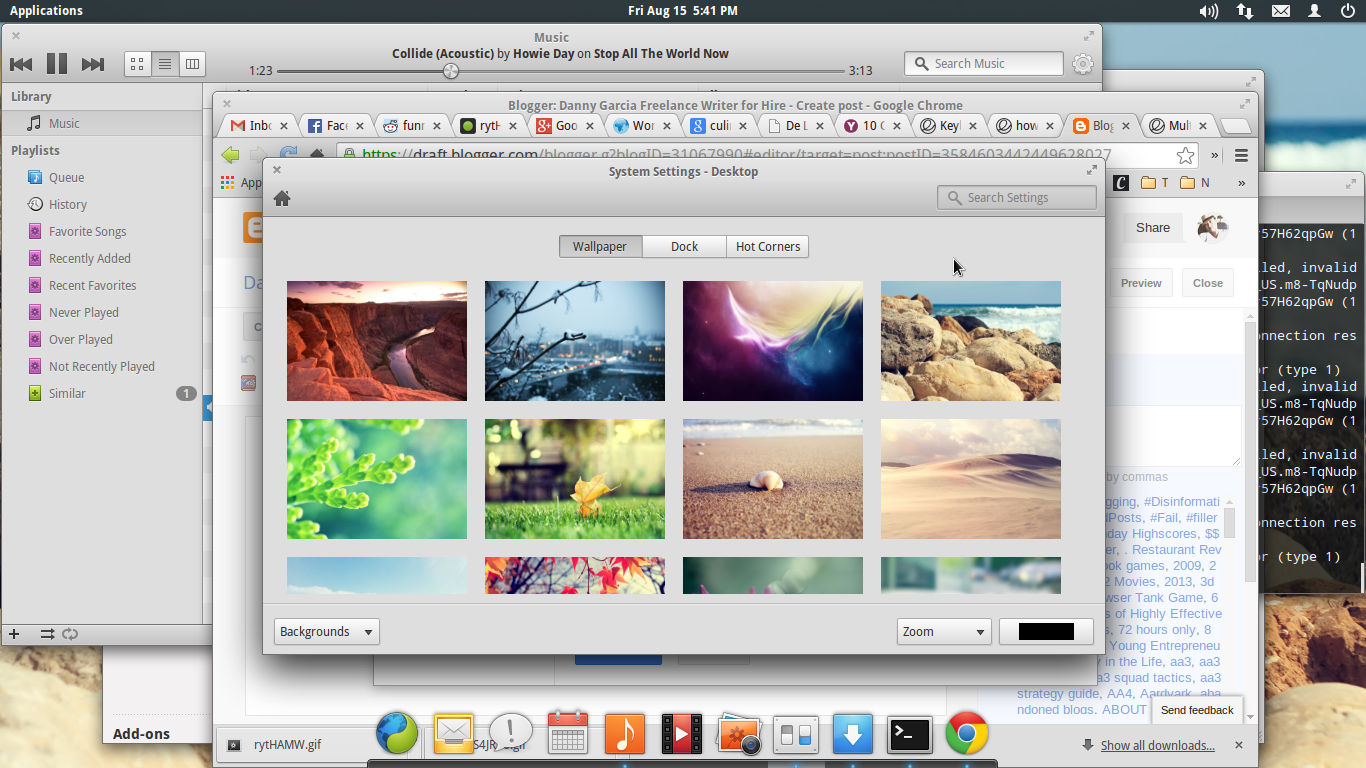Open the volume indicator in top panel

1208,11
